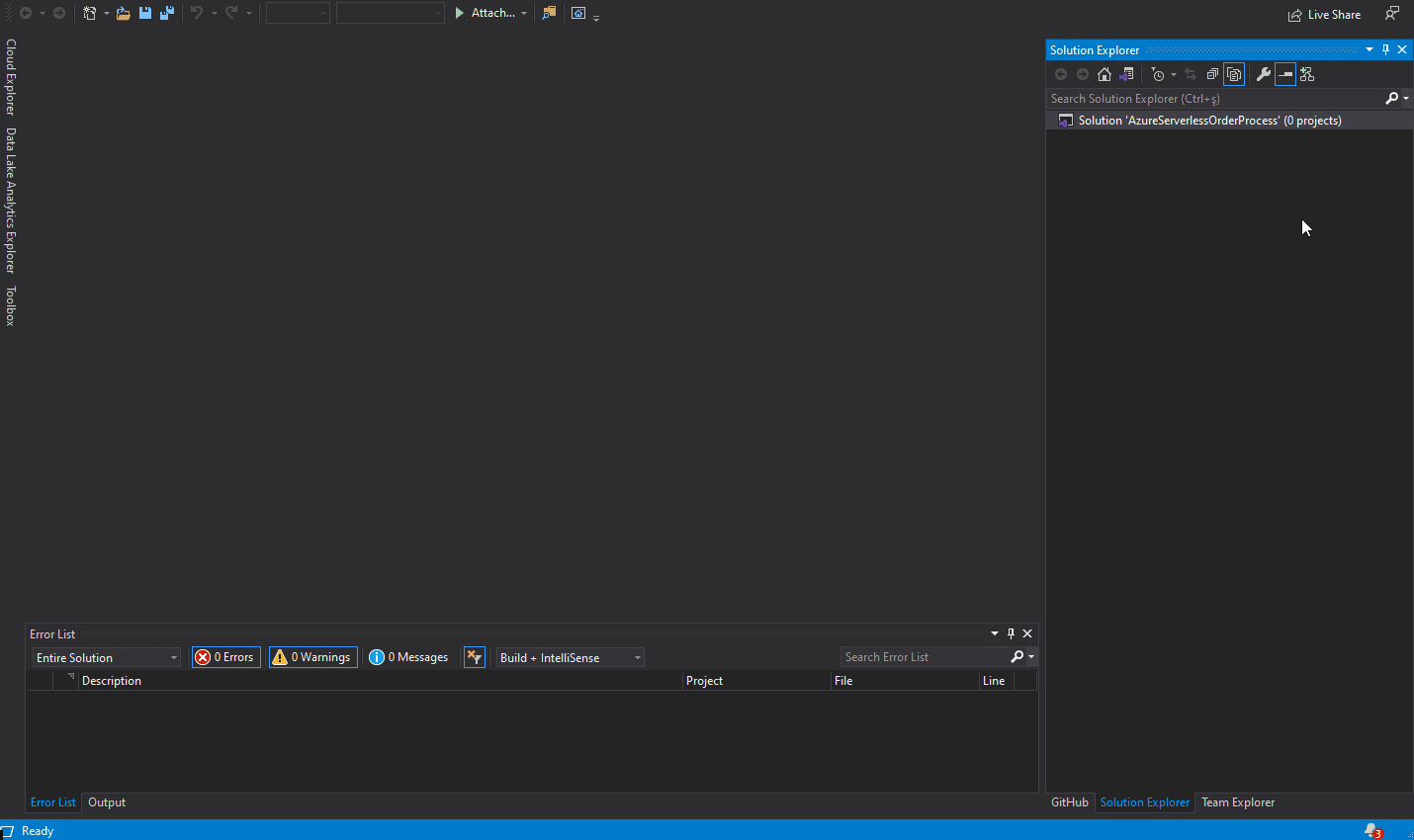Save the current file with the disk icon

click(x=145, y=13)
